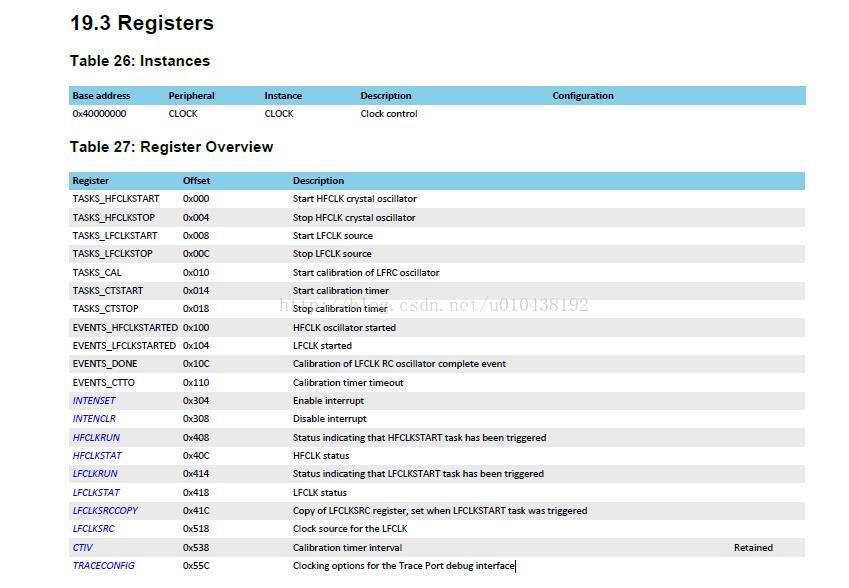Click 'Disable interrupt' description
The image size is (849, 588).
[329, 419]
